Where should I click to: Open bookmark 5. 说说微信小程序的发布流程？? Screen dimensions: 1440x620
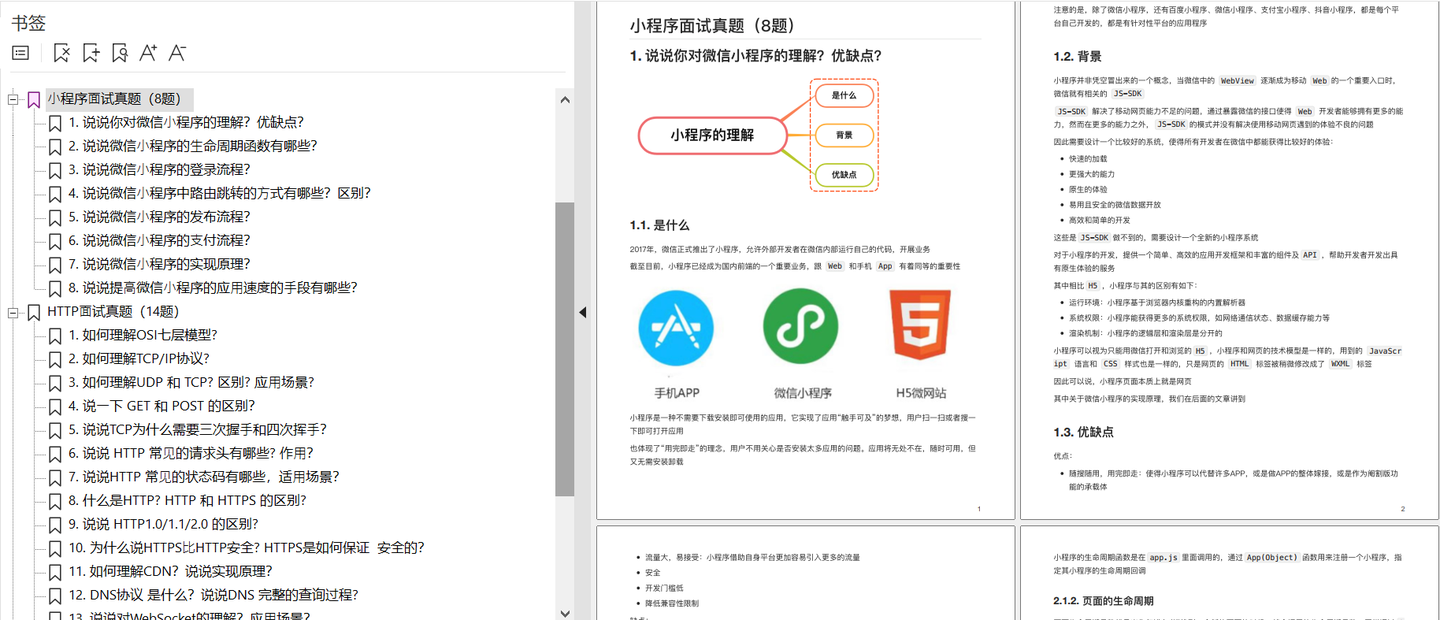159,217
